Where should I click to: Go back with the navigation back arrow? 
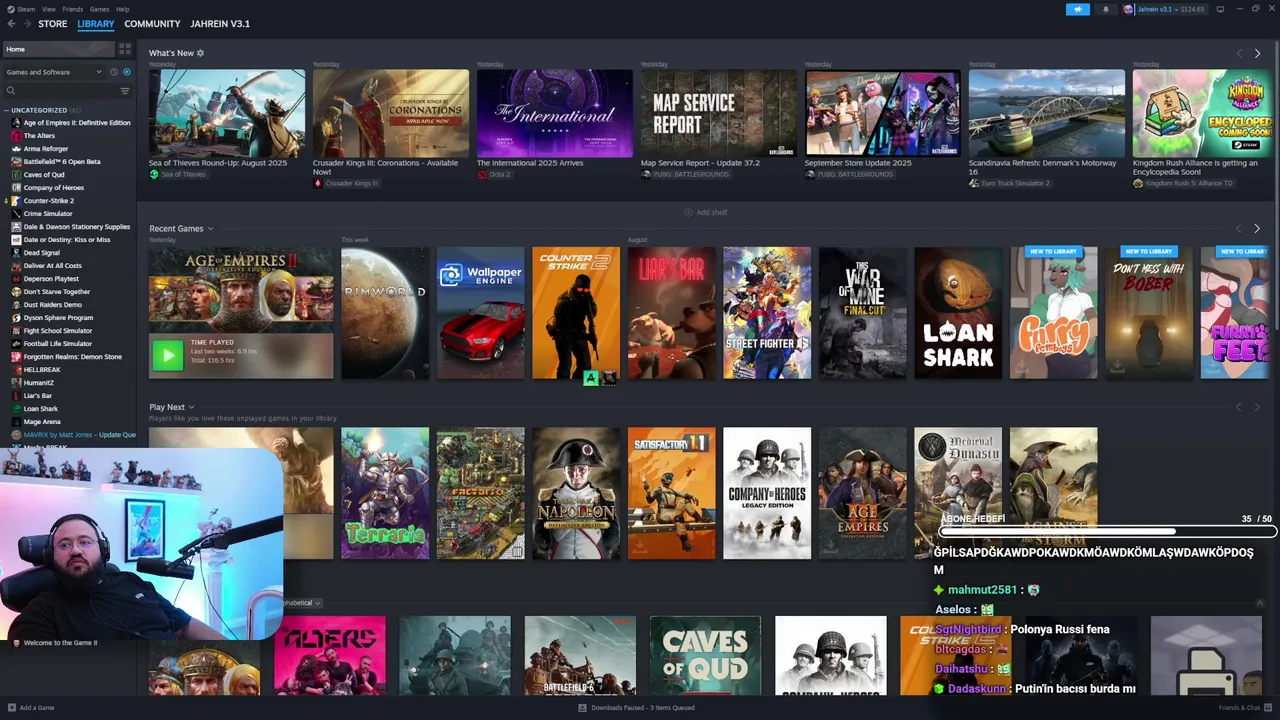pyautogui.click(x=11, y=23)
